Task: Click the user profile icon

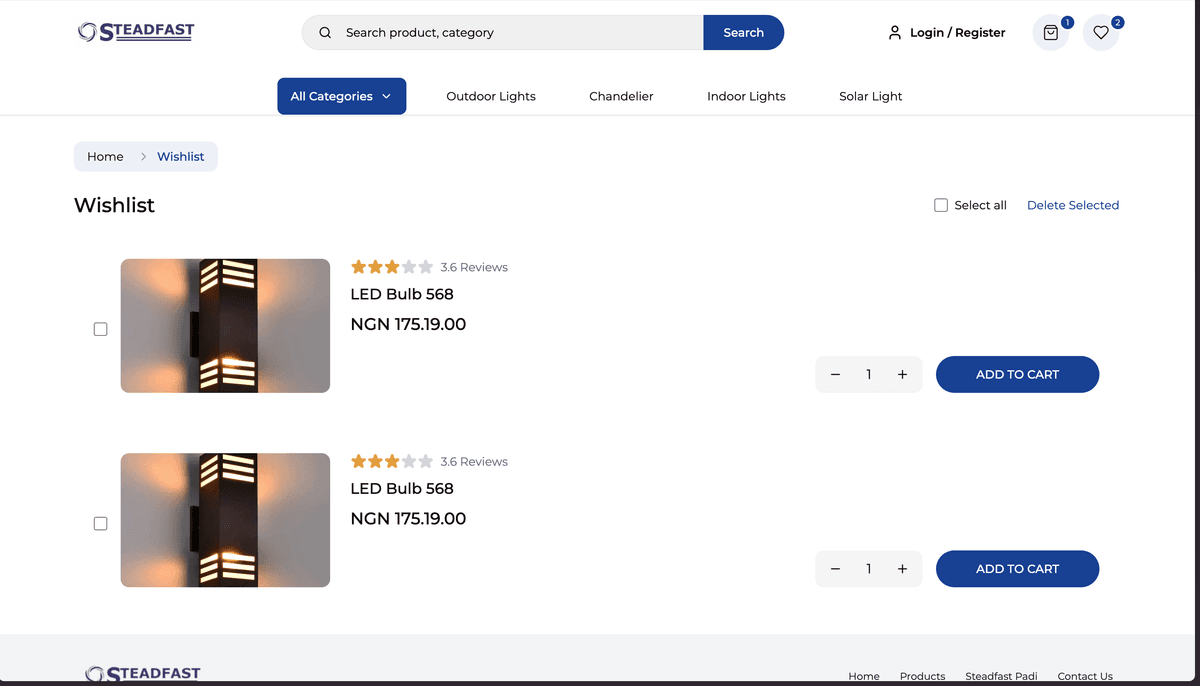Action: (894, 33)
